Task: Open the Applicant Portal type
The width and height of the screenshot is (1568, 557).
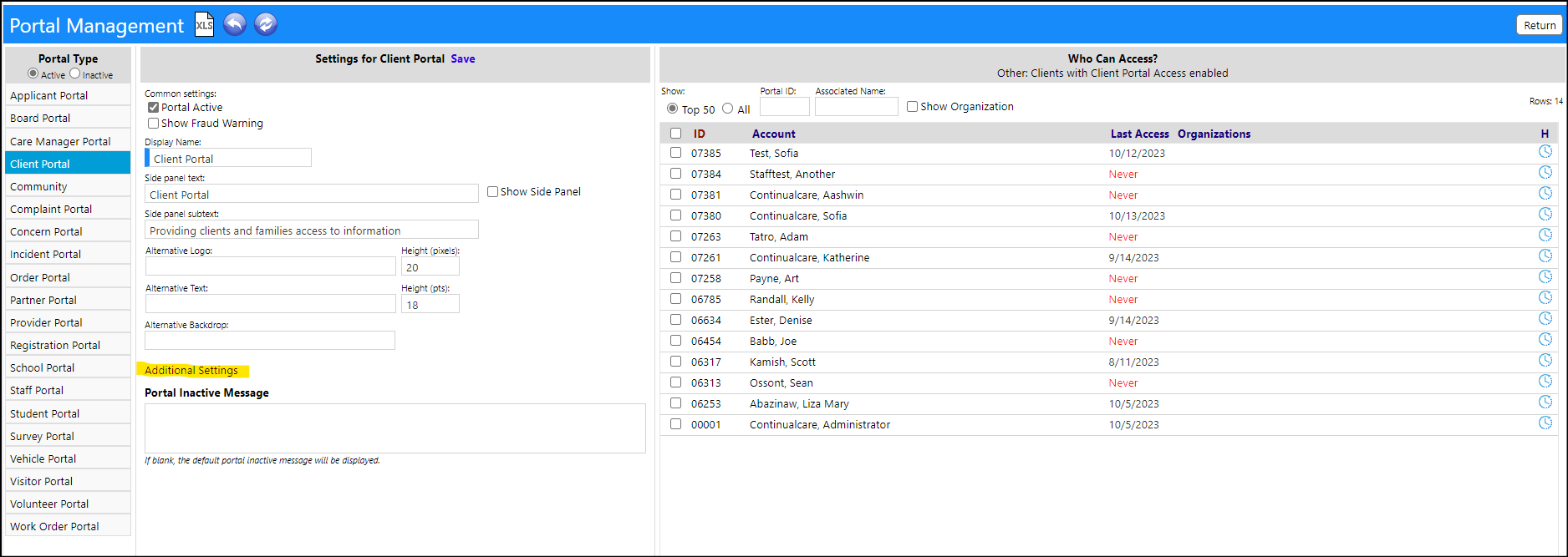Action: coord(68,95)
